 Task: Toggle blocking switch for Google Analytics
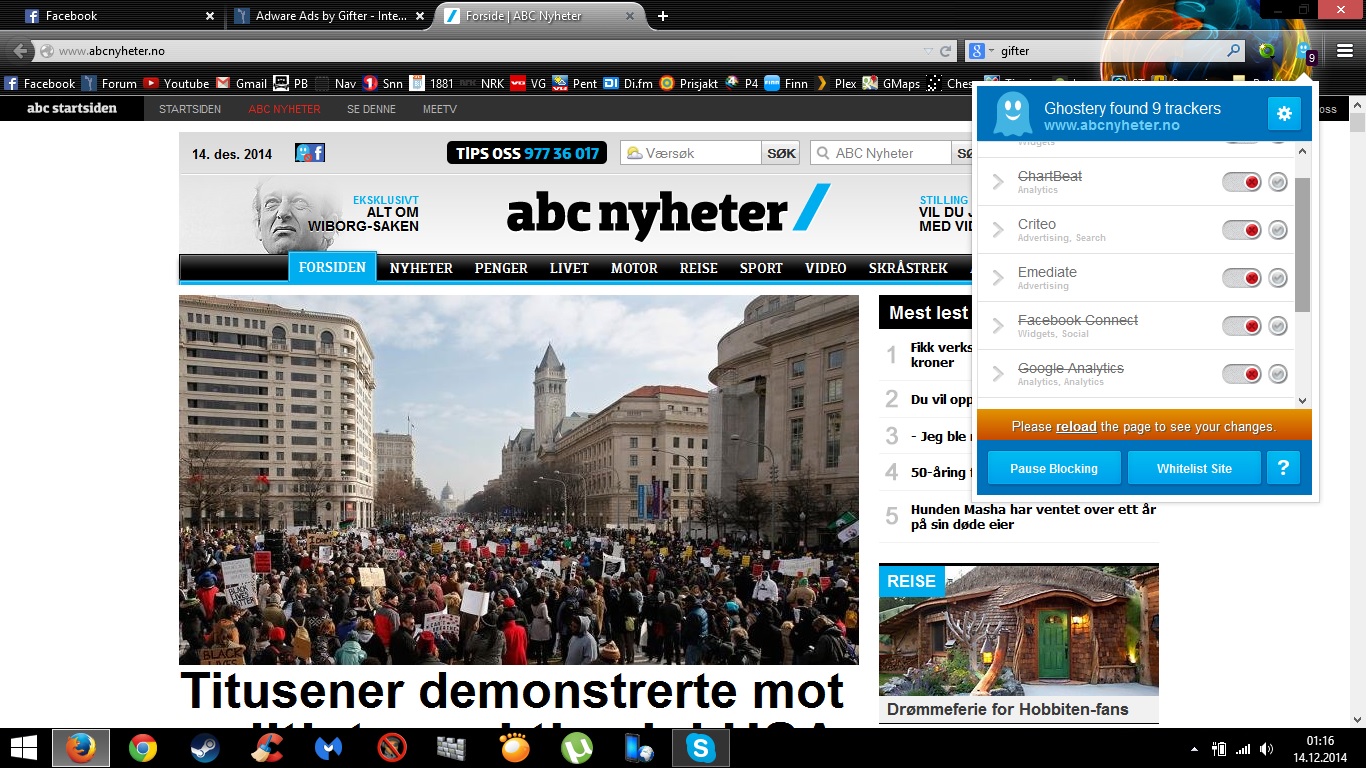[1242, 374]
